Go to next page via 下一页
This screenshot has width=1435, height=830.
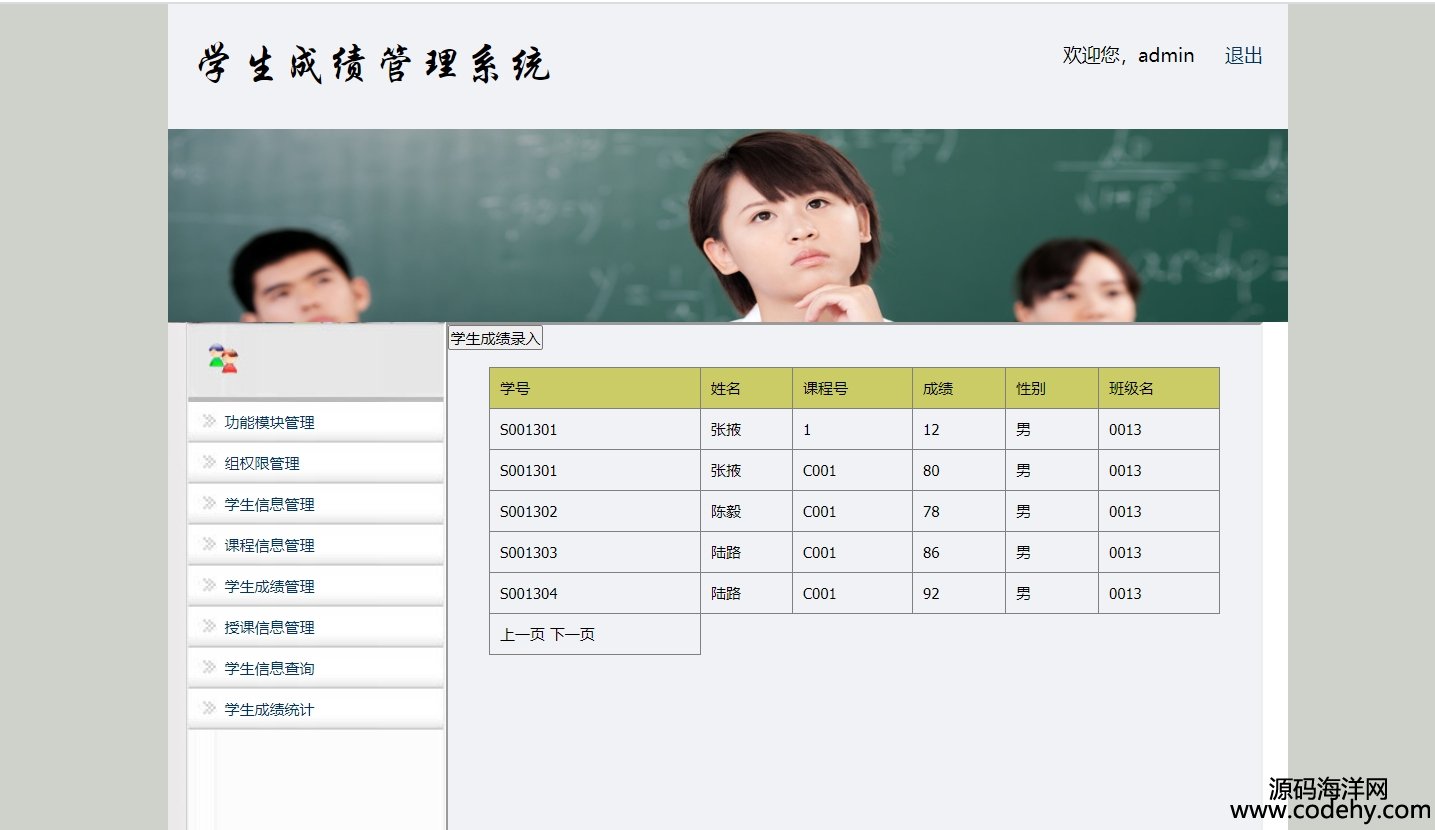573,635
